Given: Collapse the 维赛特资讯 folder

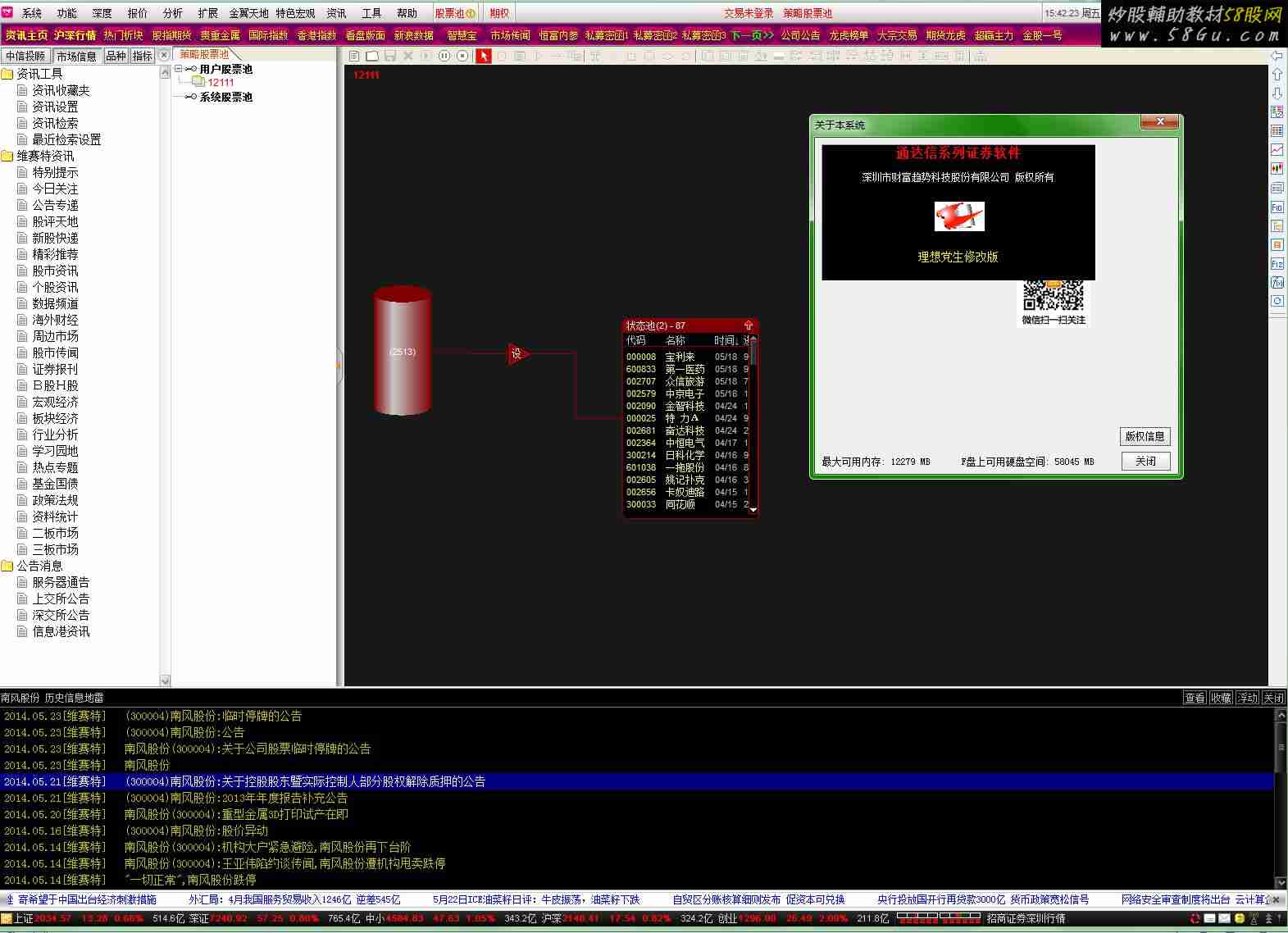Looking at the screenshot, I should (7, 156).
